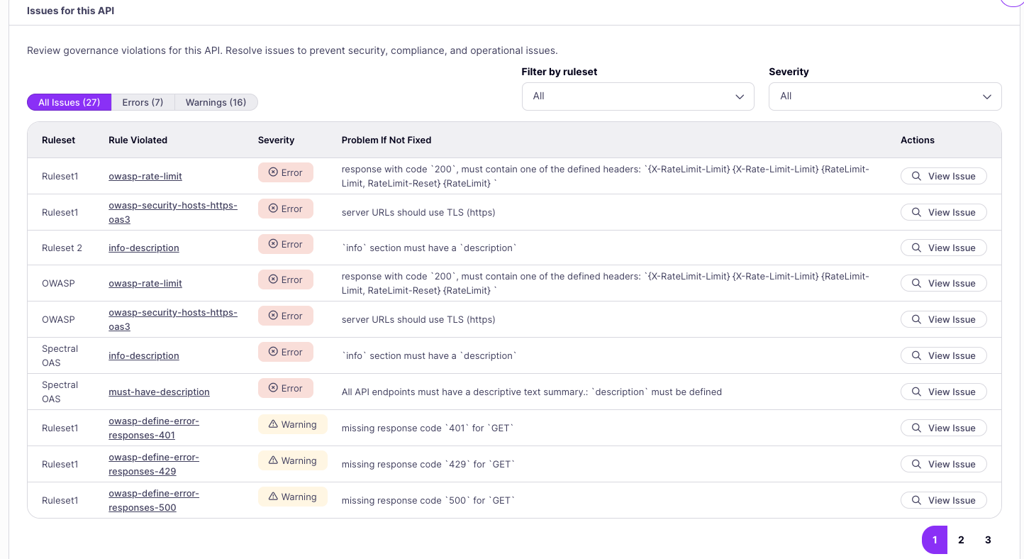The image size is (1024, 559).
Task: Click magnifier icon in responses-401 View Issue button
Action: point(916,428)
